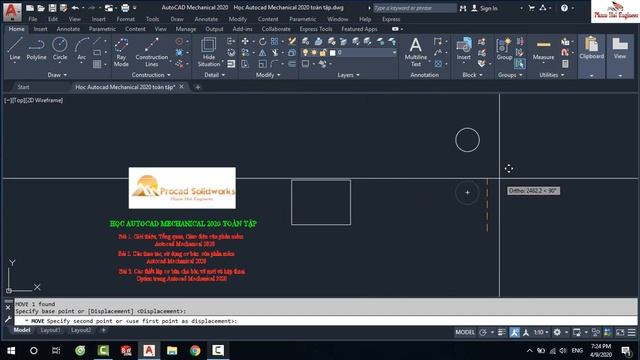Click the Measure tool
640x360 pixels.
(x=543, y=49)
